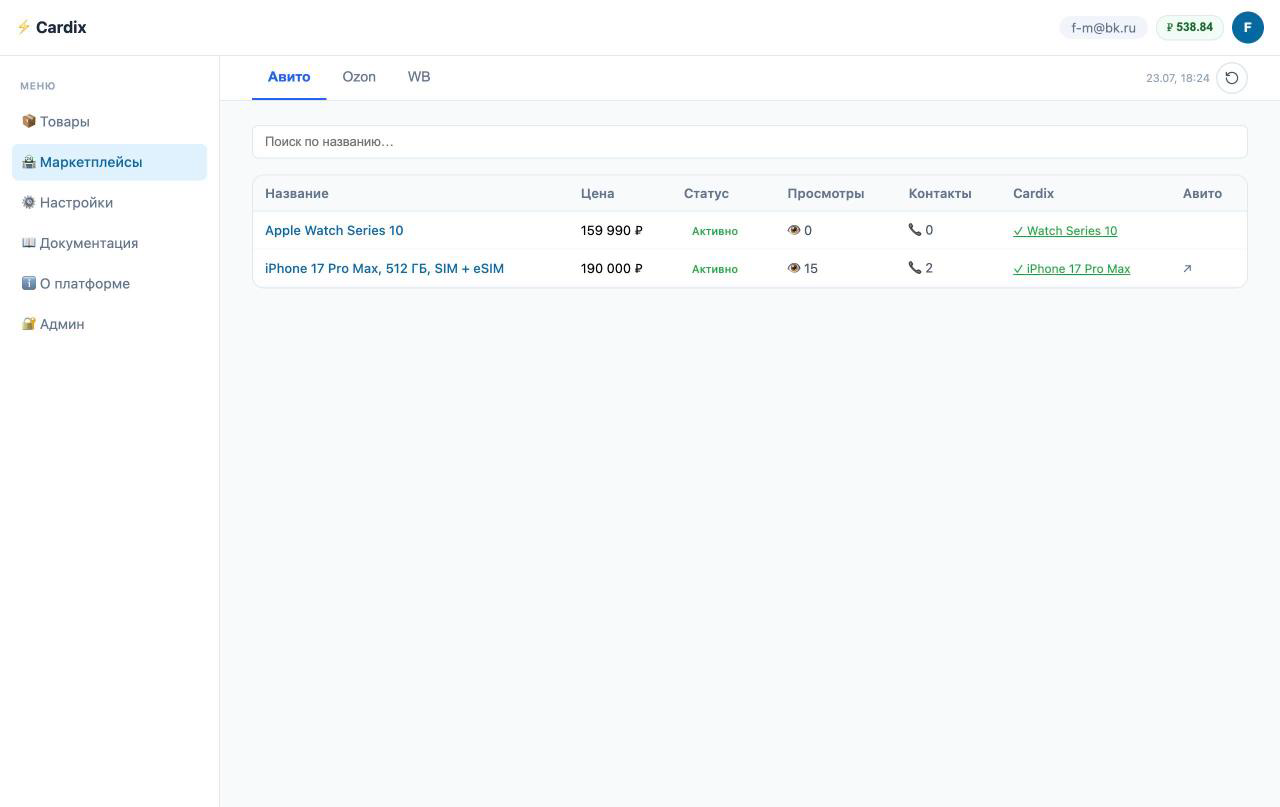Open Админ in the sidebar menu
This screenshot has height=807, width=1280.
coord(109,324)
